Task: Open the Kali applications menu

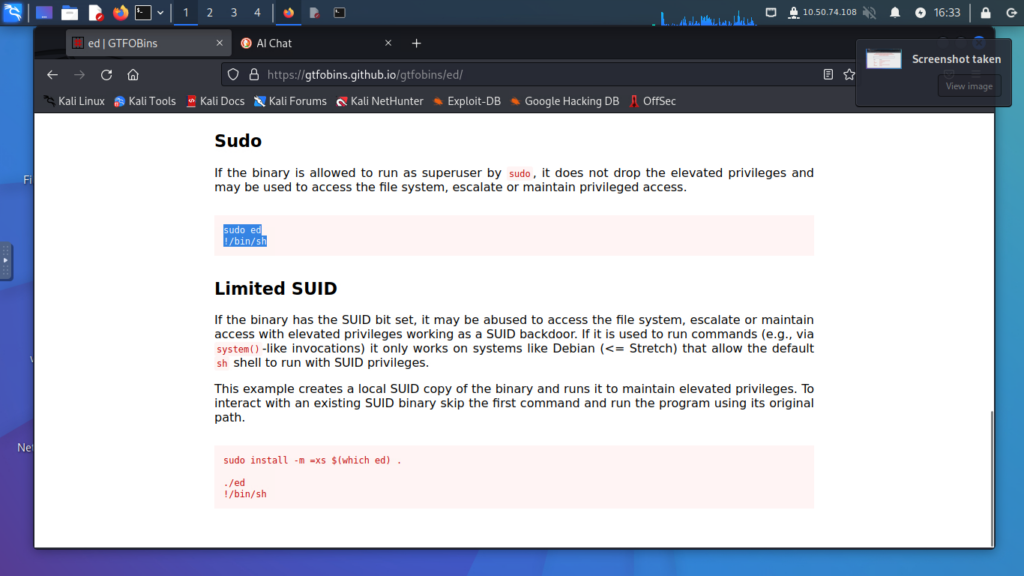Action: tap(14, 13)
